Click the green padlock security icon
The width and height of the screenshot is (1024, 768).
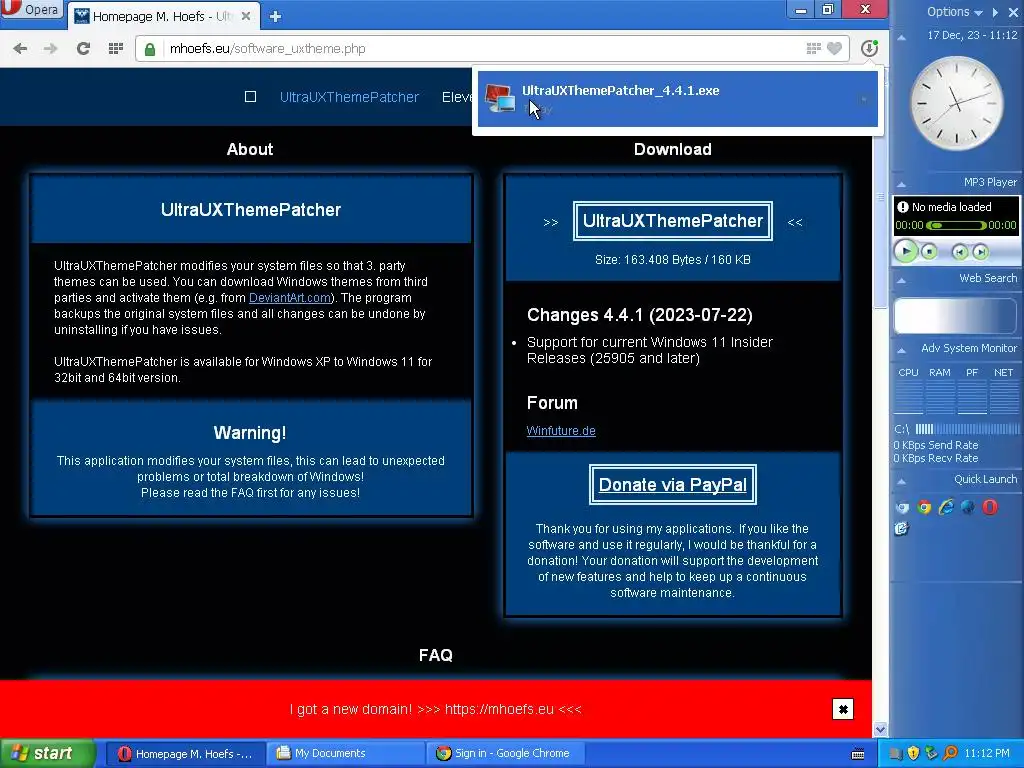click(150, 49)
